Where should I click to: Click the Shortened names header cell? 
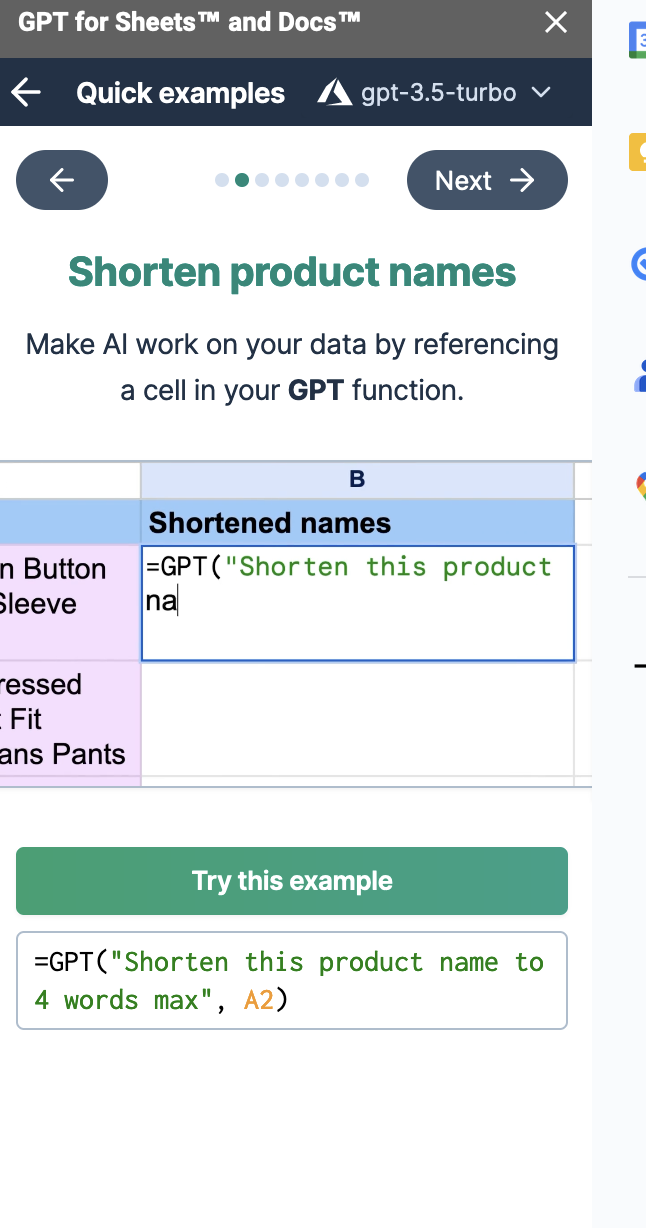[x=357, y=522]
